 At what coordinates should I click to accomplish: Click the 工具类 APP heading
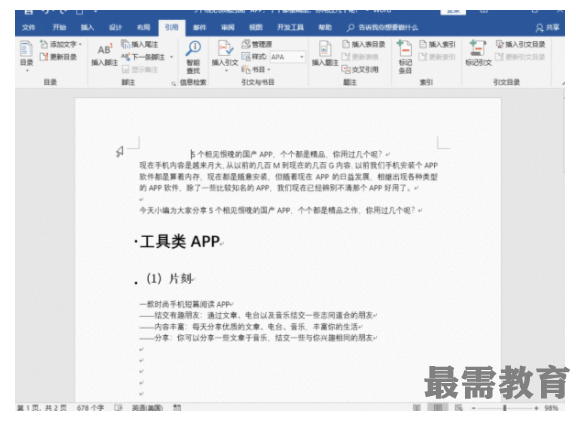click(180, 242)
